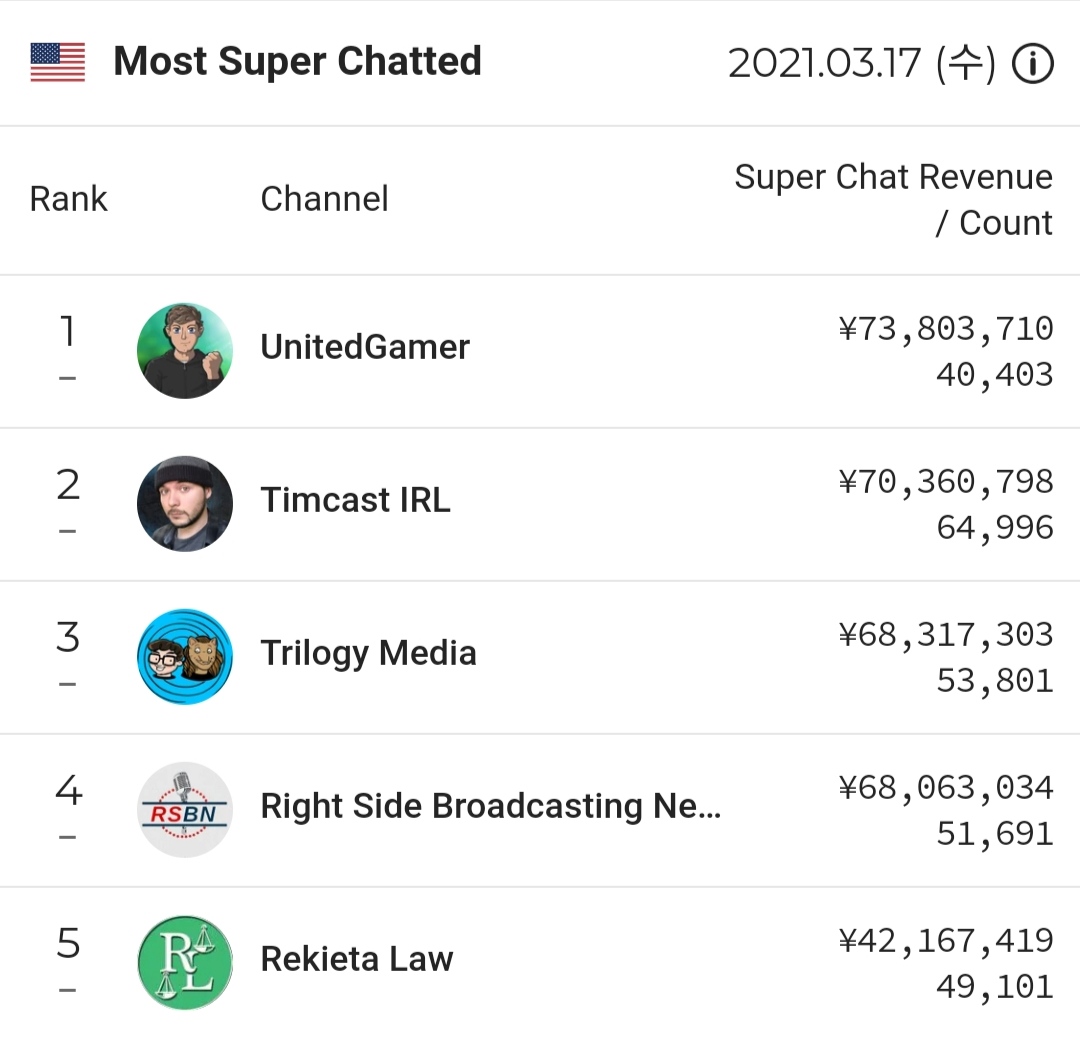
Task: Click the Channel column header
Action: (324, 199)
